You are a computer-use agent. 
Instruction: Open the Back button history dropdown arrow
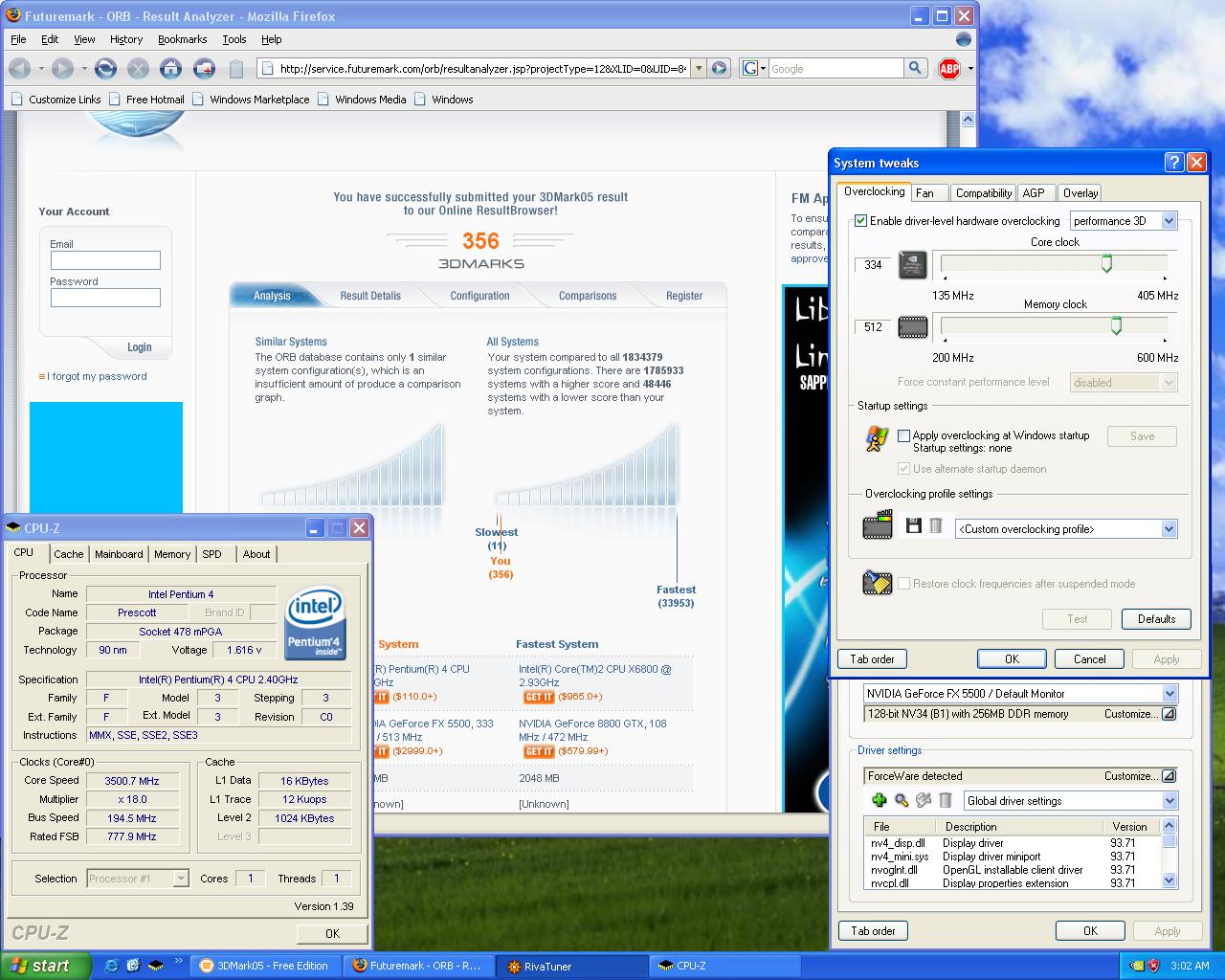(x=40, y=68)
